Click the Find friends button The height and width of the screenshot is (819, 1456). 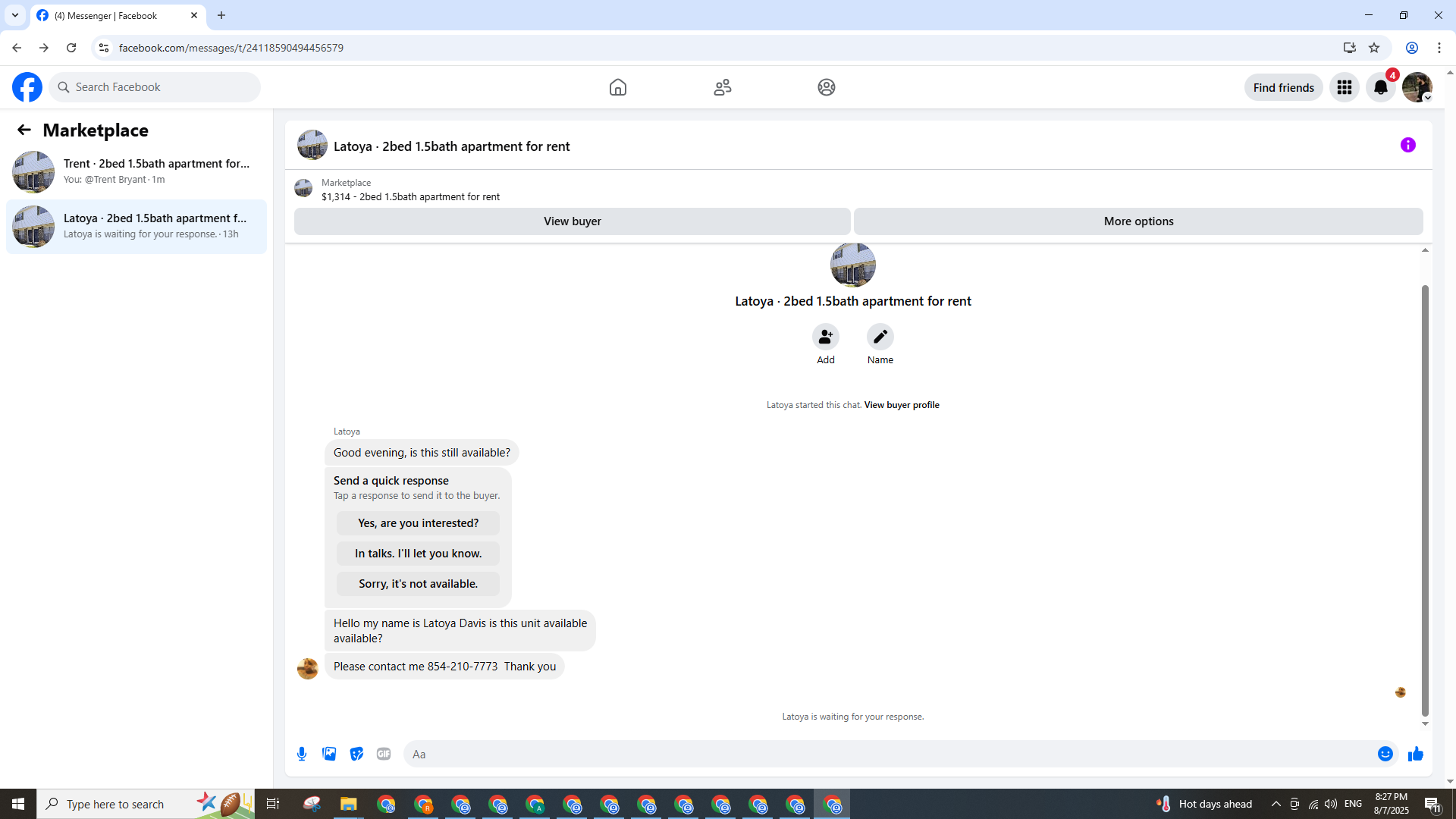coord(1283,87)
